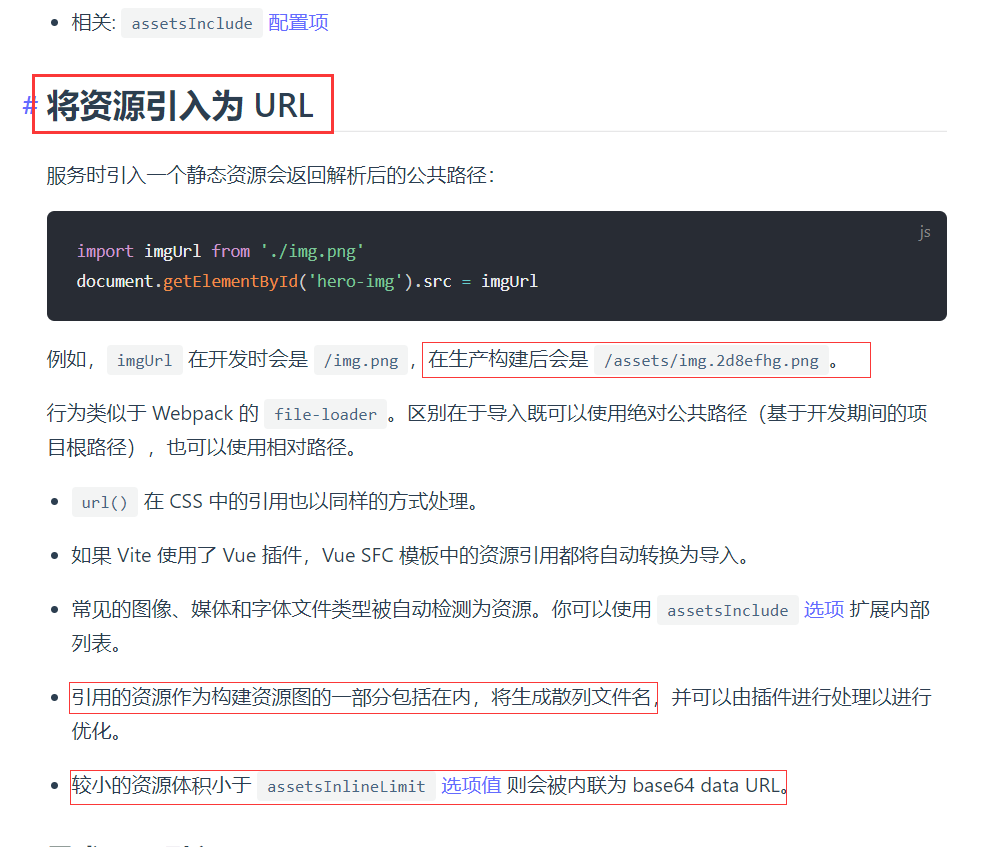Open the 配置项 link
This screenshot has height=847, width=1007.
(x=298, y=23)
